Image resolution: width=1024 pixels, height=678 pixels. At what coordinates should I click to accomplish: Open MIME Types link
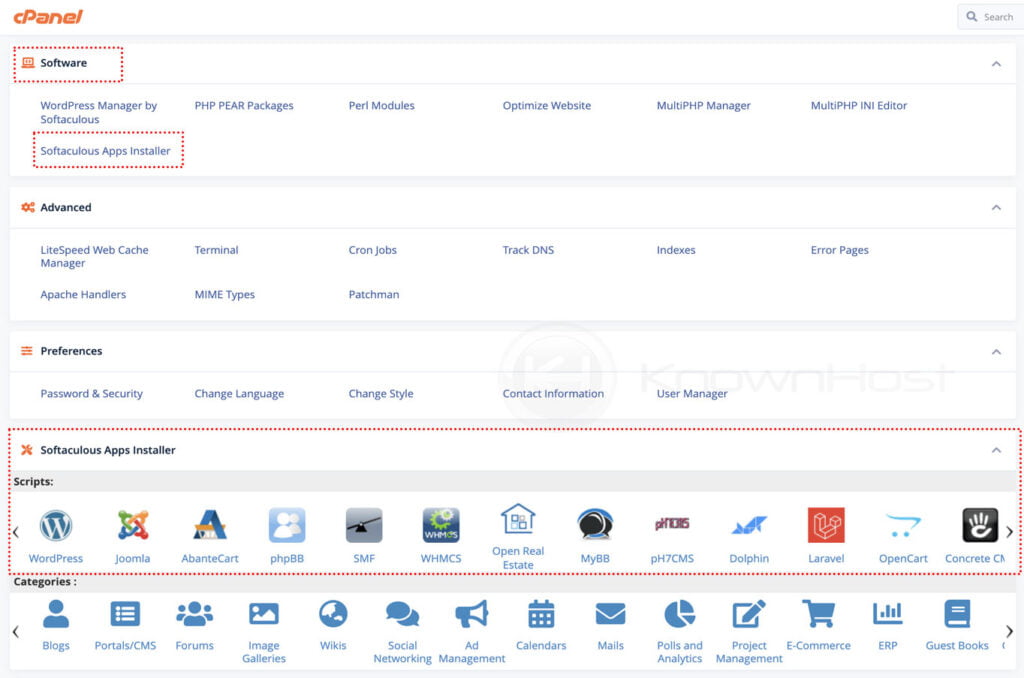tap(224, 295)
